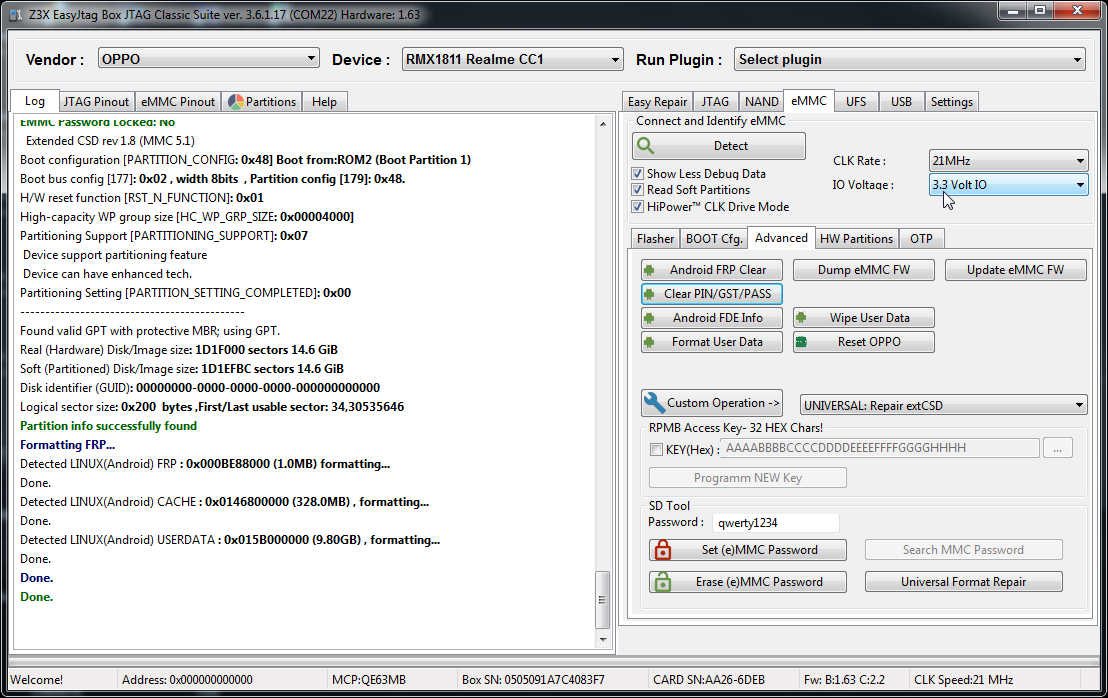Run Custom Operation with wrench icon
The height and width of the screenshot is (698, 1108).
(712, 403)
